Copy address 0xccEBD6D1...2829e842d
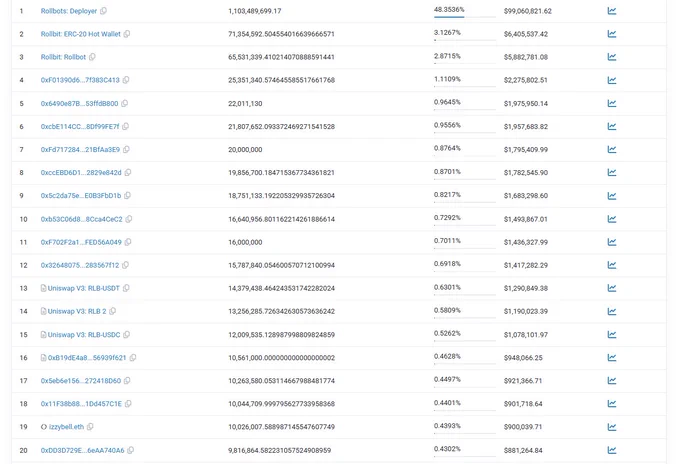 [x=128, y=173]
